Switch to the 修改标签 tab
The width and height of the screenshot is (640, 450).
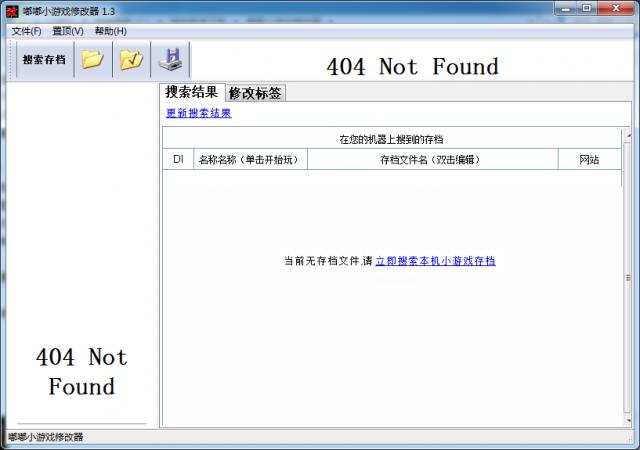click(255, 93)
